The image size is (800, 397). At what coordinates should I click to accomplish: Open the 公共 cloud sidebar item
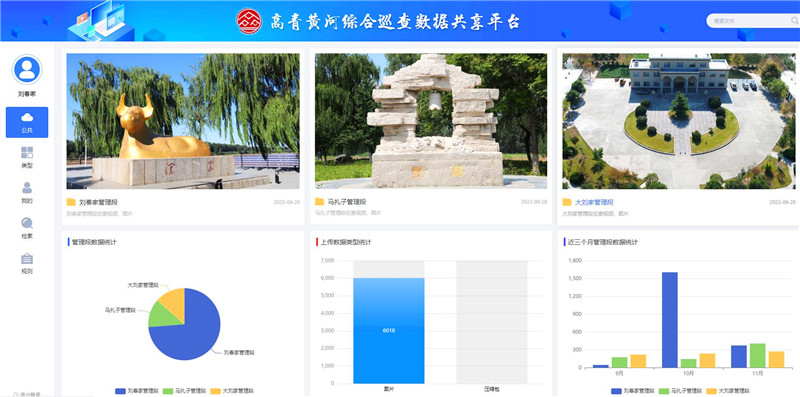[27, 122]
